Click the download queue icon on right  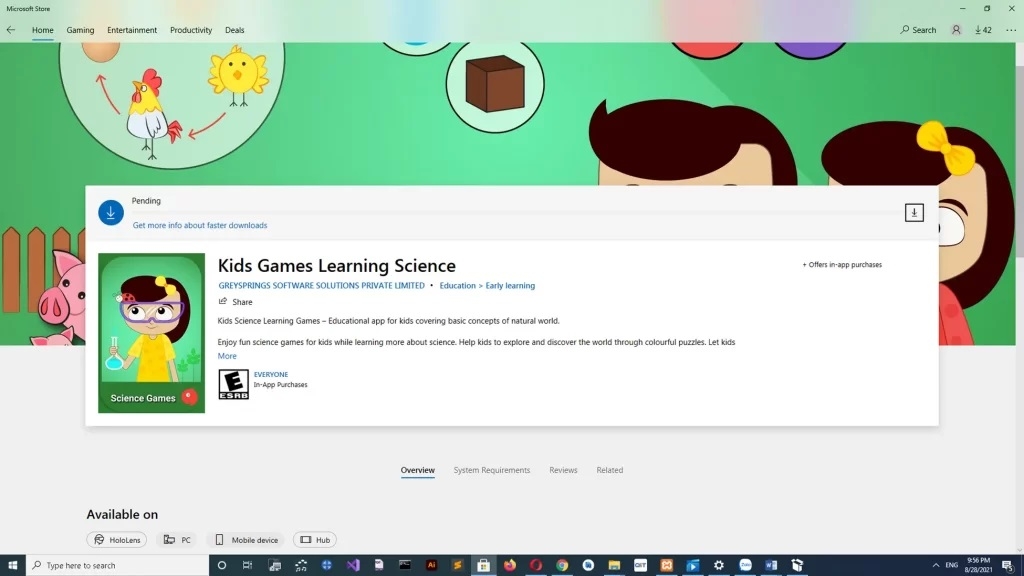(x=914, y=212)
